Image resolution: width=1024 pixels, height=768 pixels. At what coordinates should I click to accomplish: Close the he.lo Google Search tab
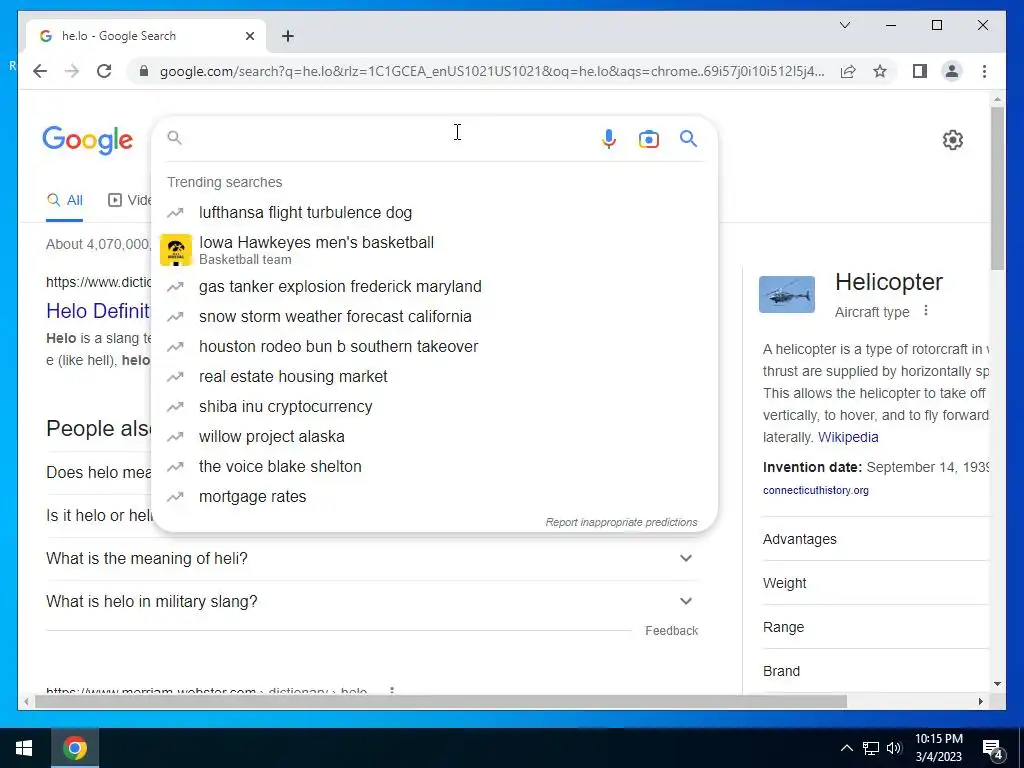coord(249,36)
